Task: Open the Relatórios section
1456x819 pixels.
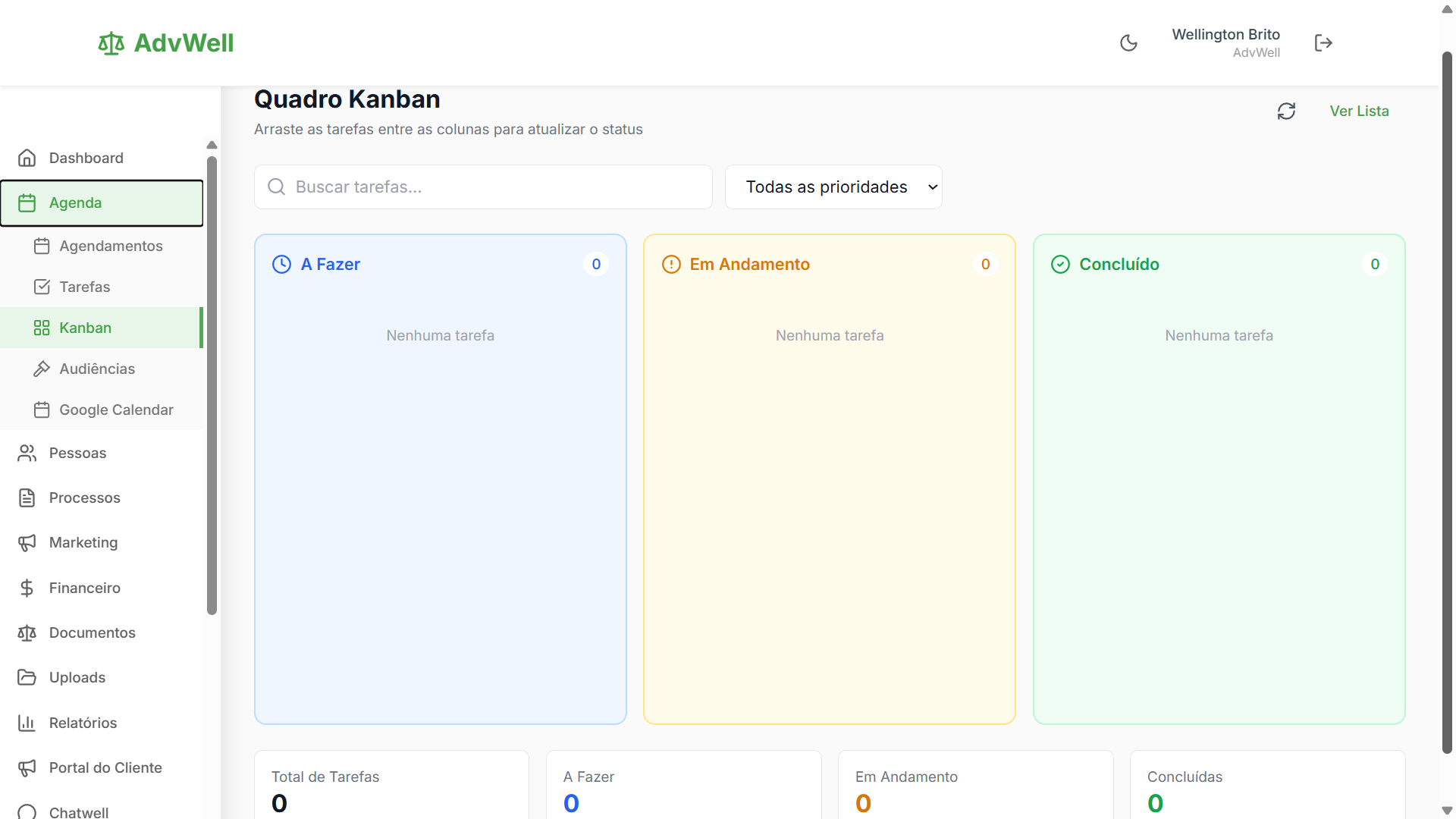Action: [83, 723]
